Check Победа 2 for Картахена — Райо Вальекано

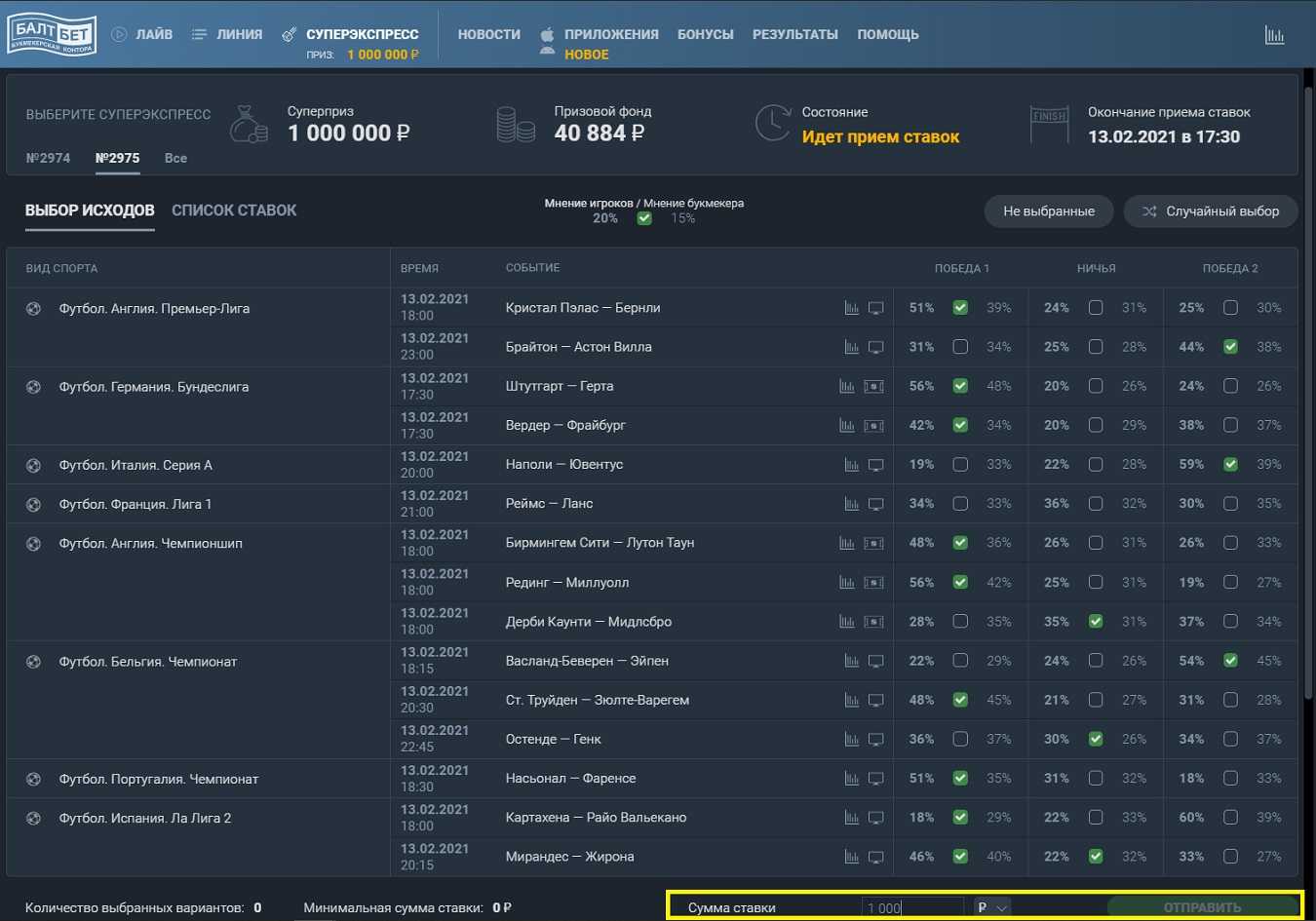[x=1230, y=818]
